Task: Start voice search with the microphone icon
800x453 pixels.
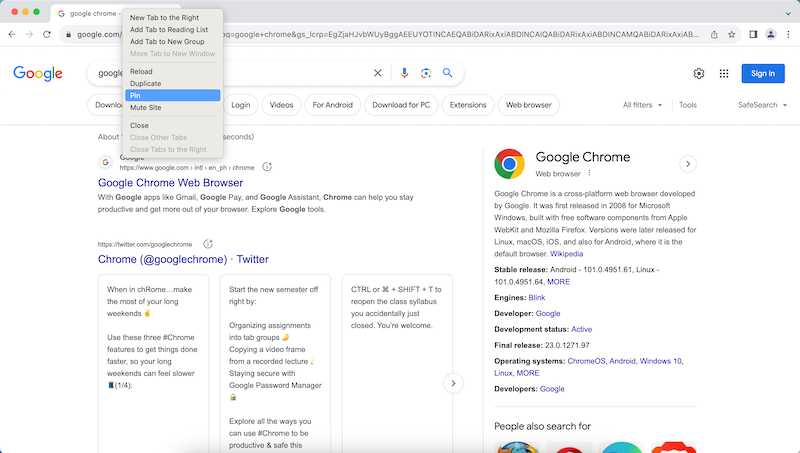Action: pyautogui.click(x=404, y=73)
